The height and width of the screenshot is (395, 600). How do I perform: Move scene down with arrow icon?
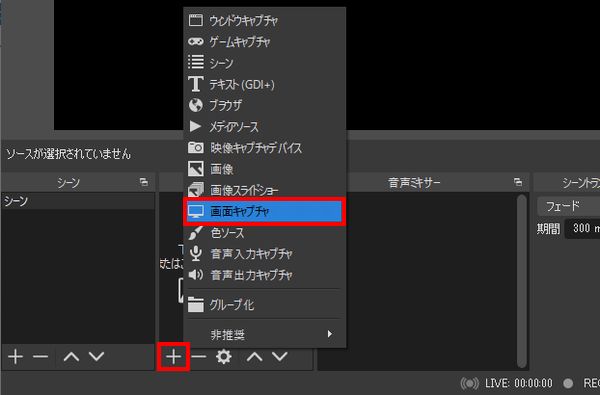[x=96, y=357]
